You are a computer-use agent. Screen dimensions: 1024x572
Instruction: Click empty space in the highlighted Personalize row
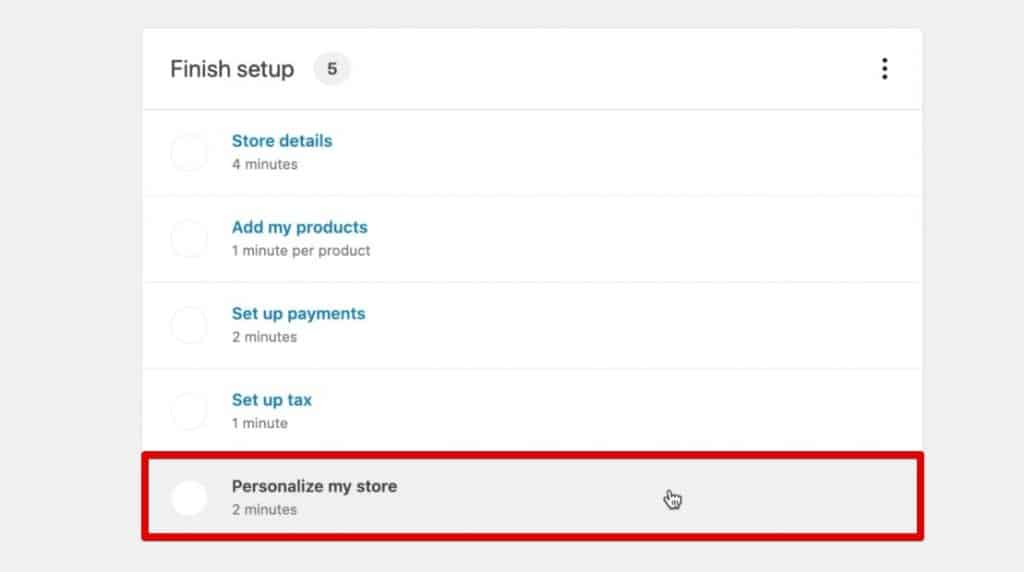click(x=784, y=498)
